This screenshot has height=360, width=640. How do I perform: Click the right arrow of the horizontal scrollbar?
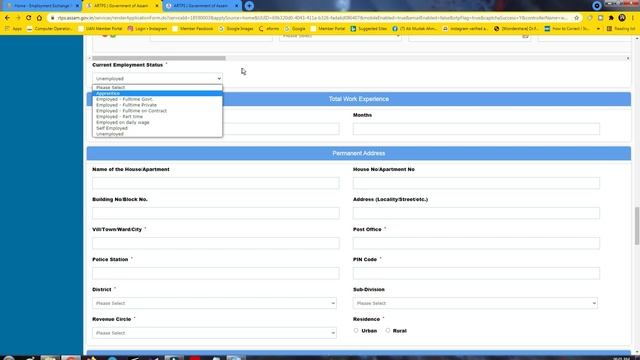tap(628, 58)
